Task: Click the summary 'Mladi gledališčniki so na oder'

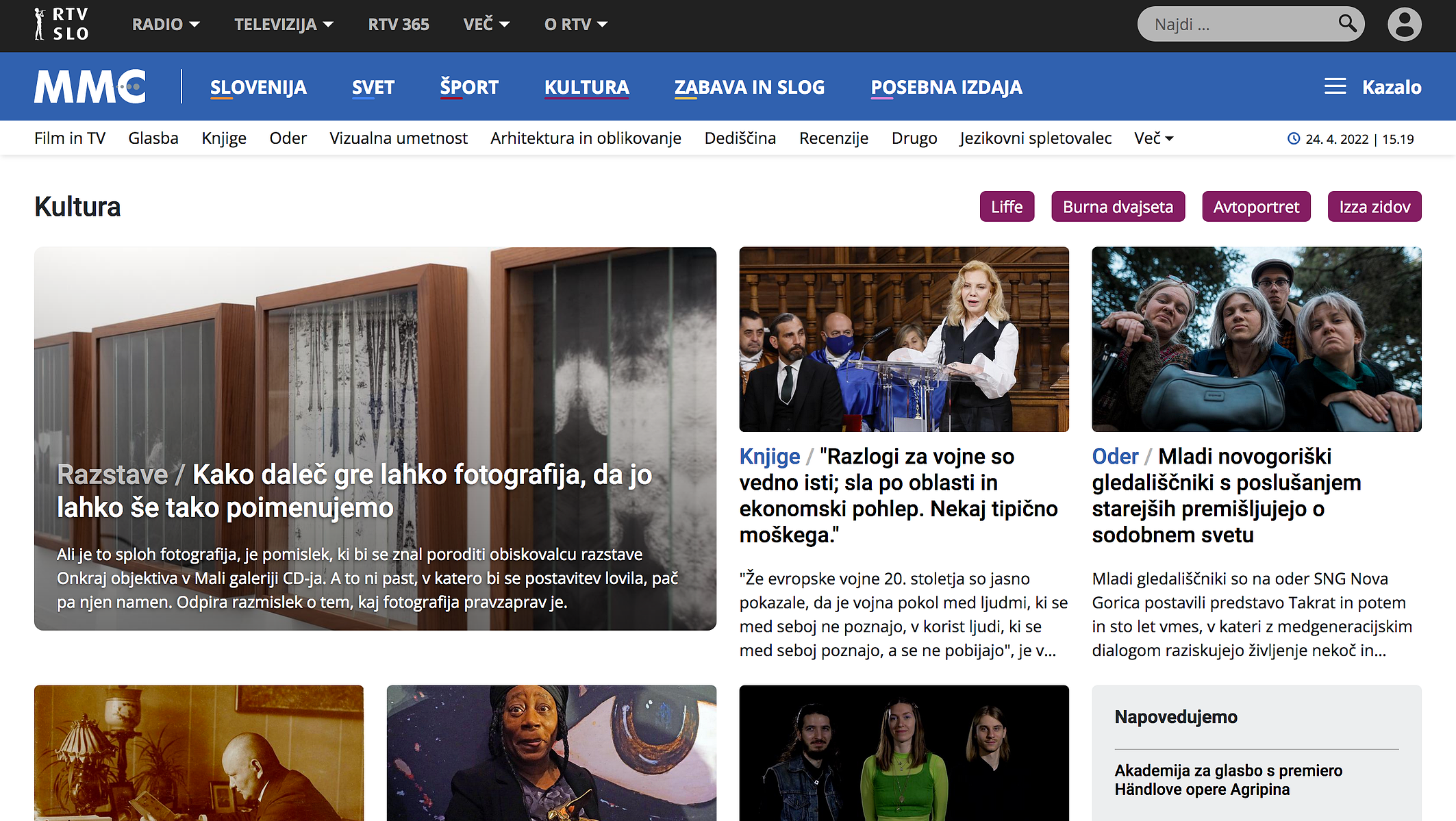Action: tap(1252, 614)
